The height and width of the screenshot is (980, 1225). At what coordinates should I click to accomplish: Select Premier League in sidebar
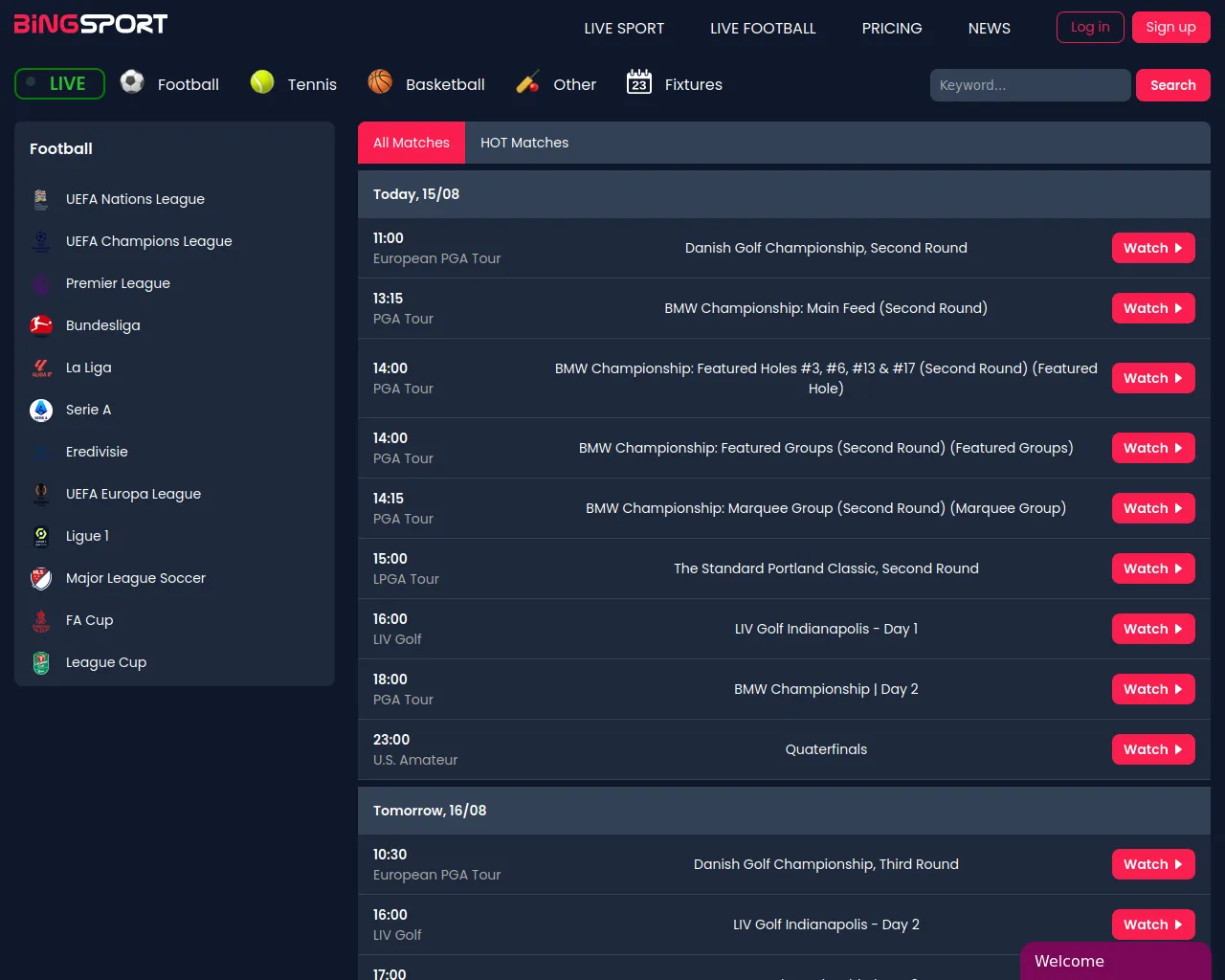point(118,283)
